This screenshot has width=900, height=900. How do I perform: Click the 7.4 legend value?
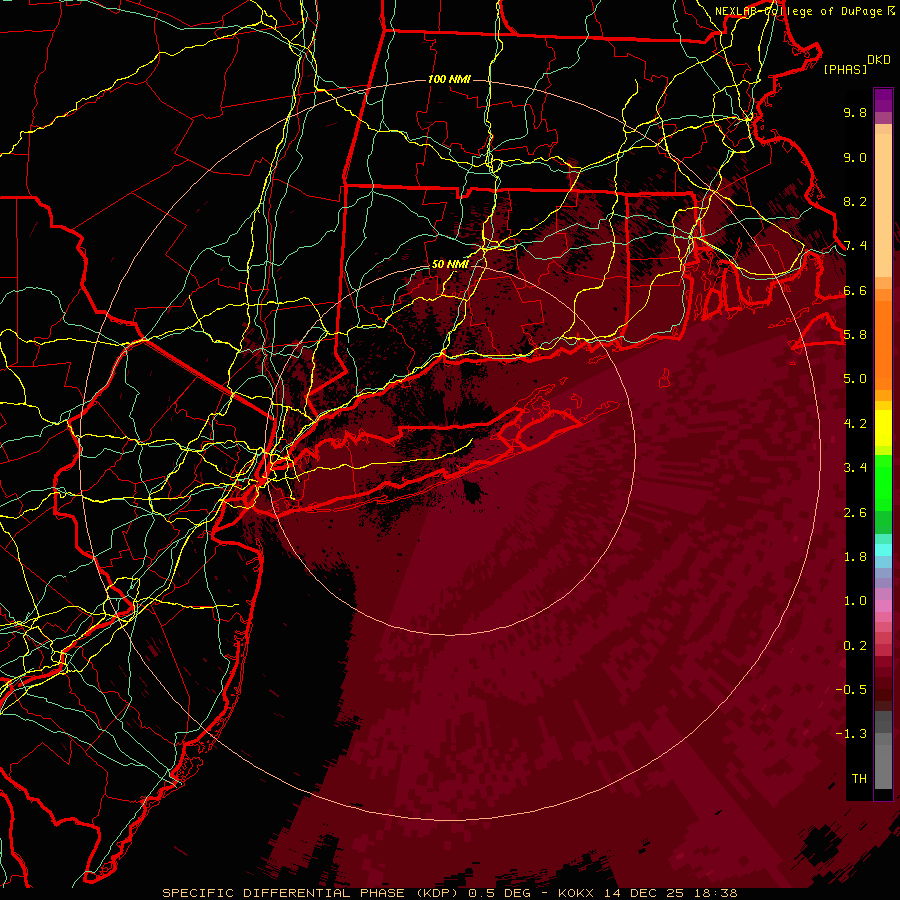coord(855,246)
